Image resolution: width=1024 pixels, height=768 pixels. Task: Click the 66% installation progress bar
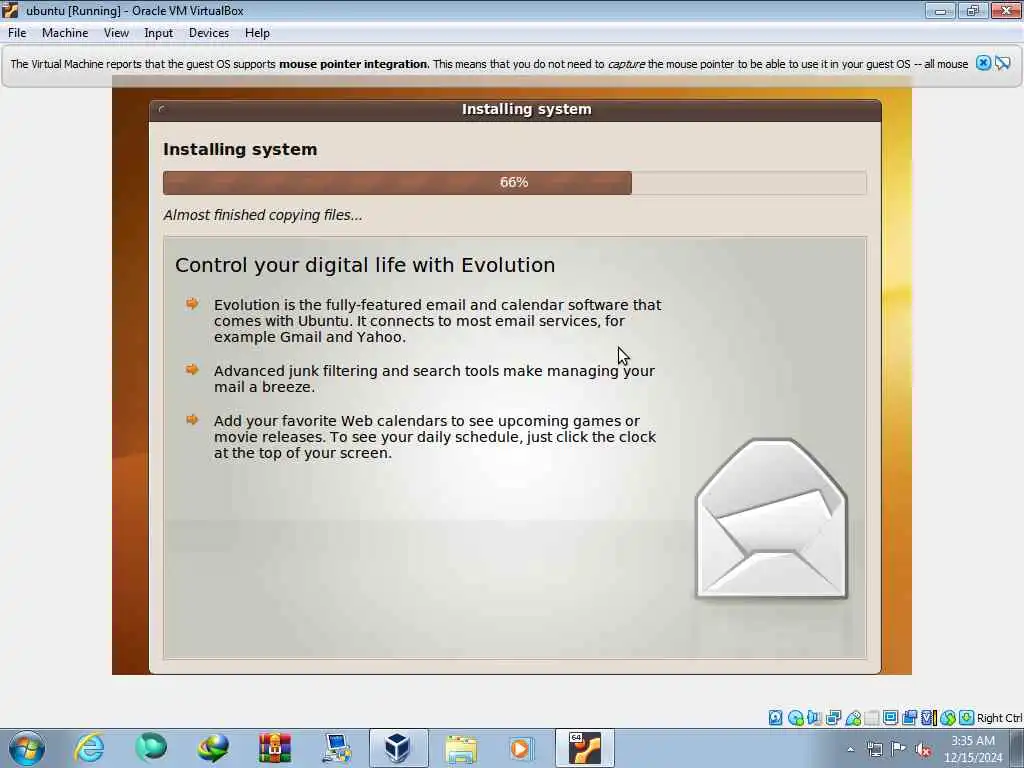pos(515,182)
